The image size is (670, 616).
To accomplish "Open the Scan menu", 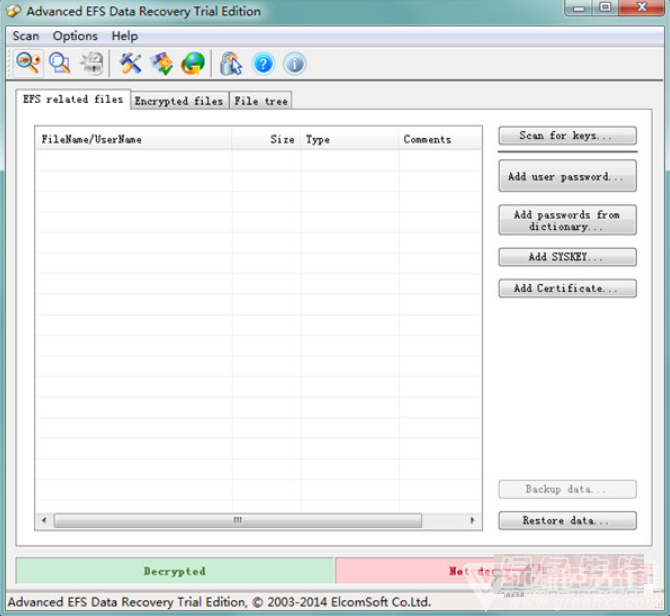I will [26, 36].
